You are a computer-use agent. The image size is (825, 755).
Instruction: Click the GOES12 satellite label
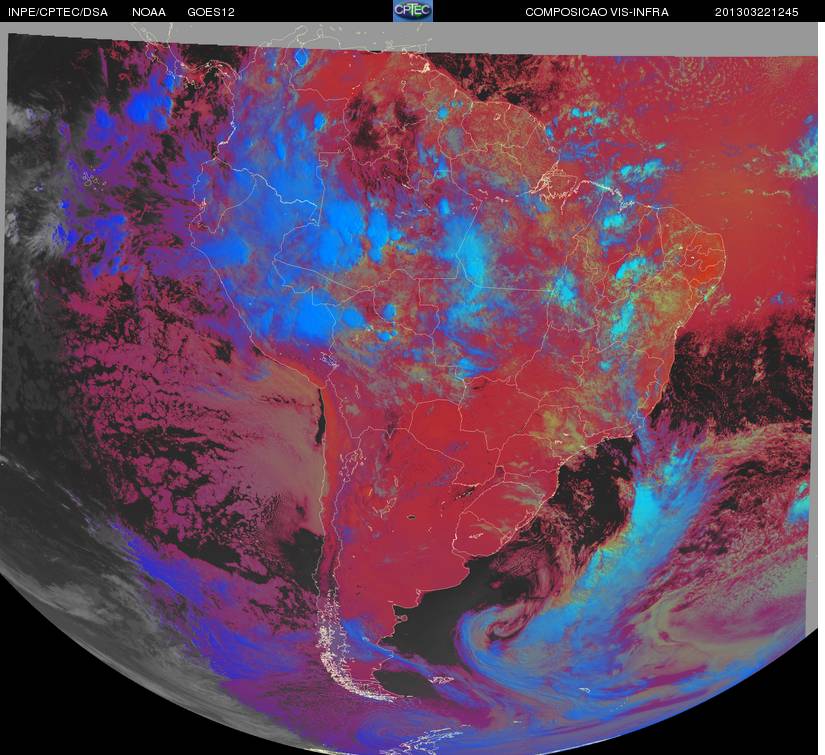pyautogui.click(x=211, y=12)
